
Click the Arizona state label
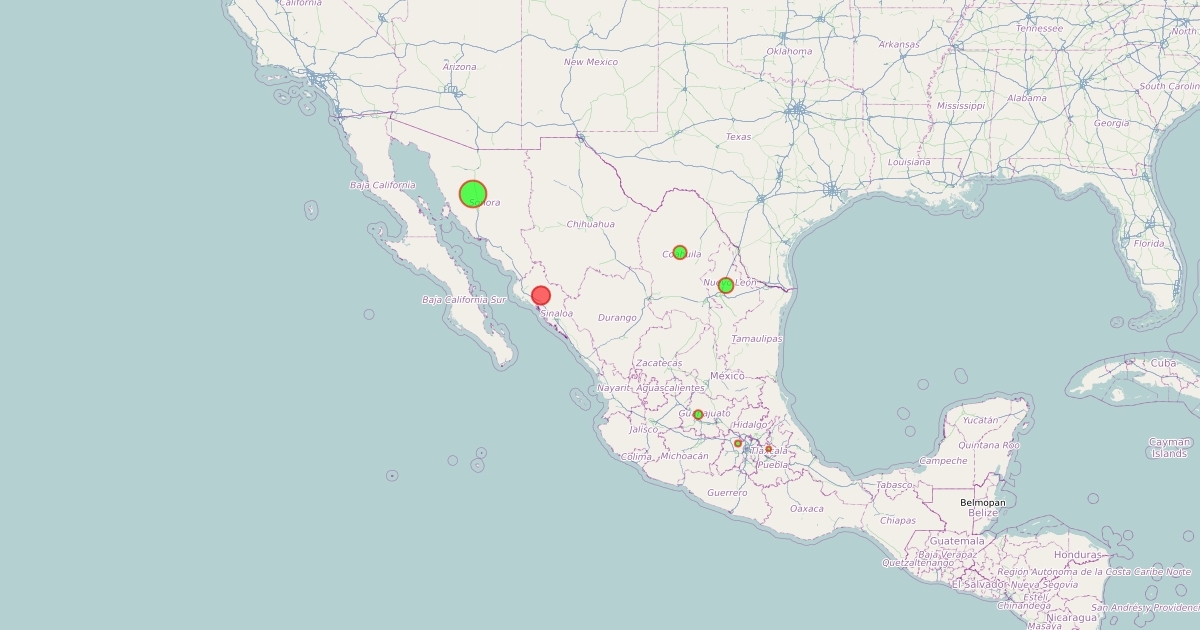pyautogui.click(x=460, y=67)
